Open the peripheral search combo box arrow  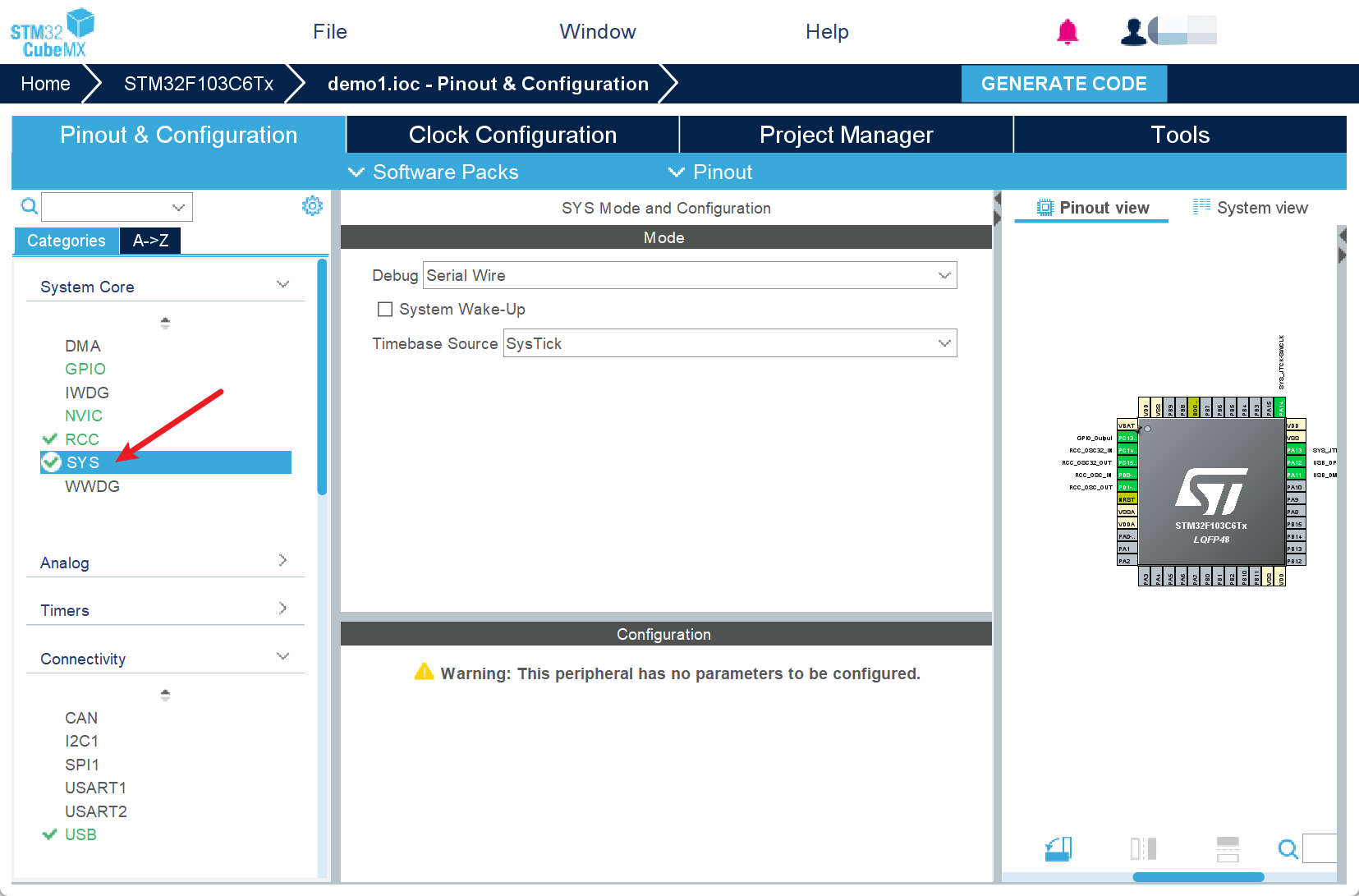178,207
